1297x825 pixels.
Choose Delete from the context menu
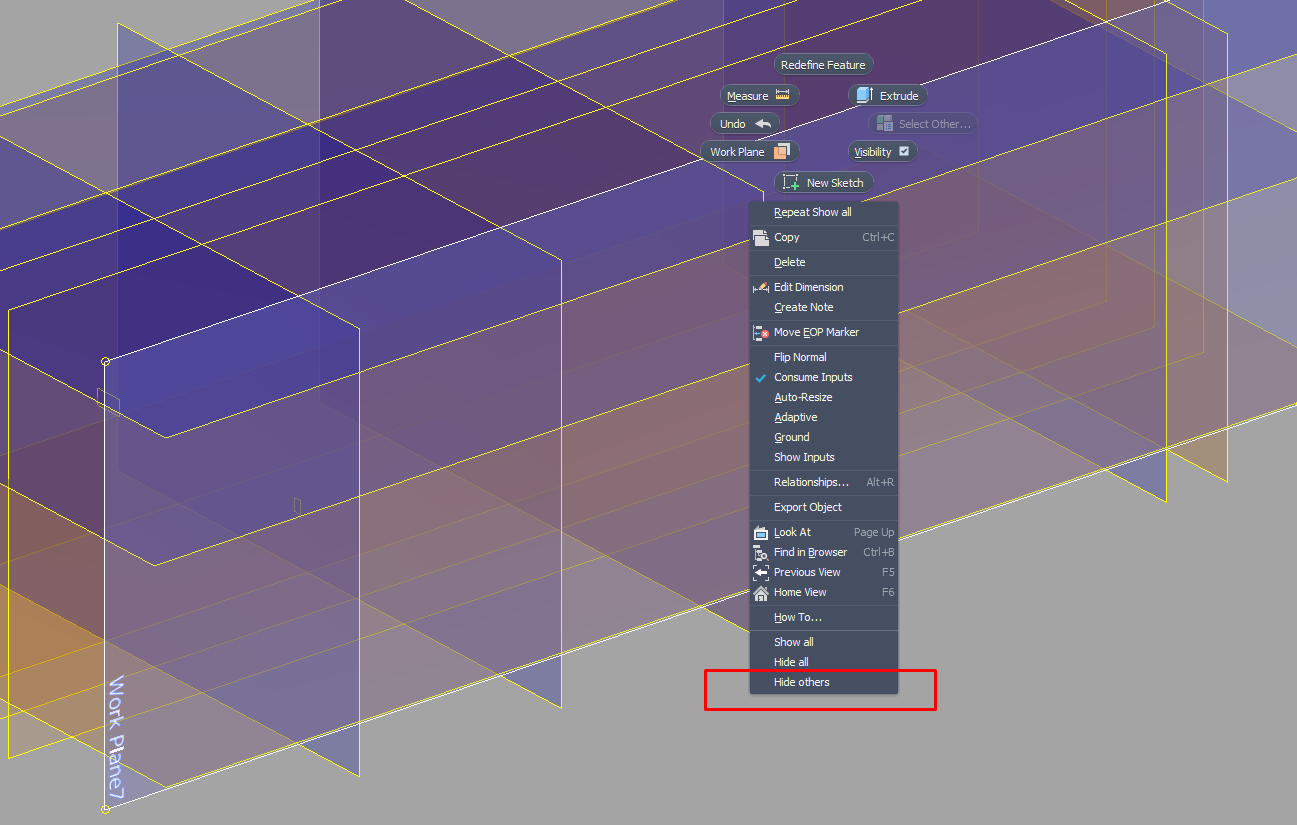click(x=789, y=263)
